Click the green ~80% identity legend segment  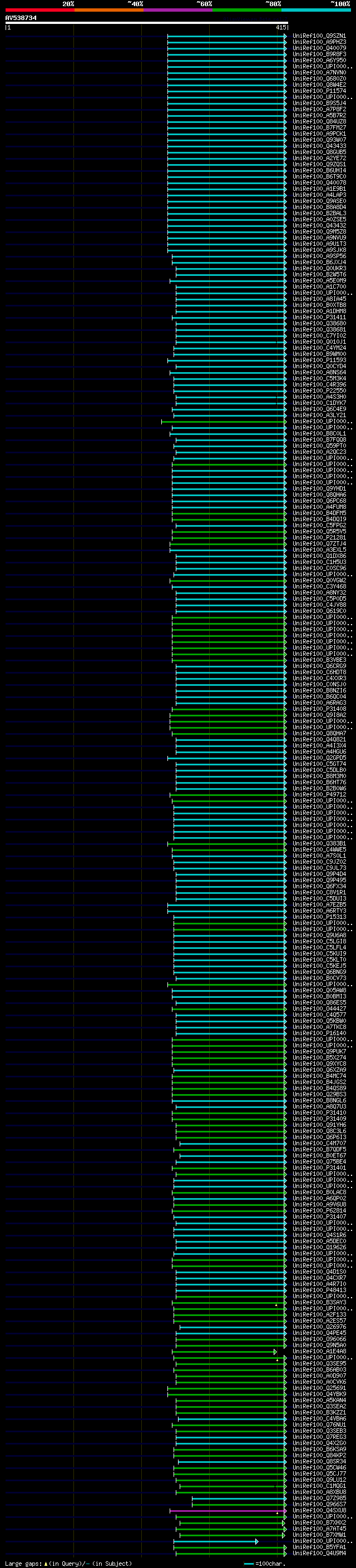tap(247, 10)
